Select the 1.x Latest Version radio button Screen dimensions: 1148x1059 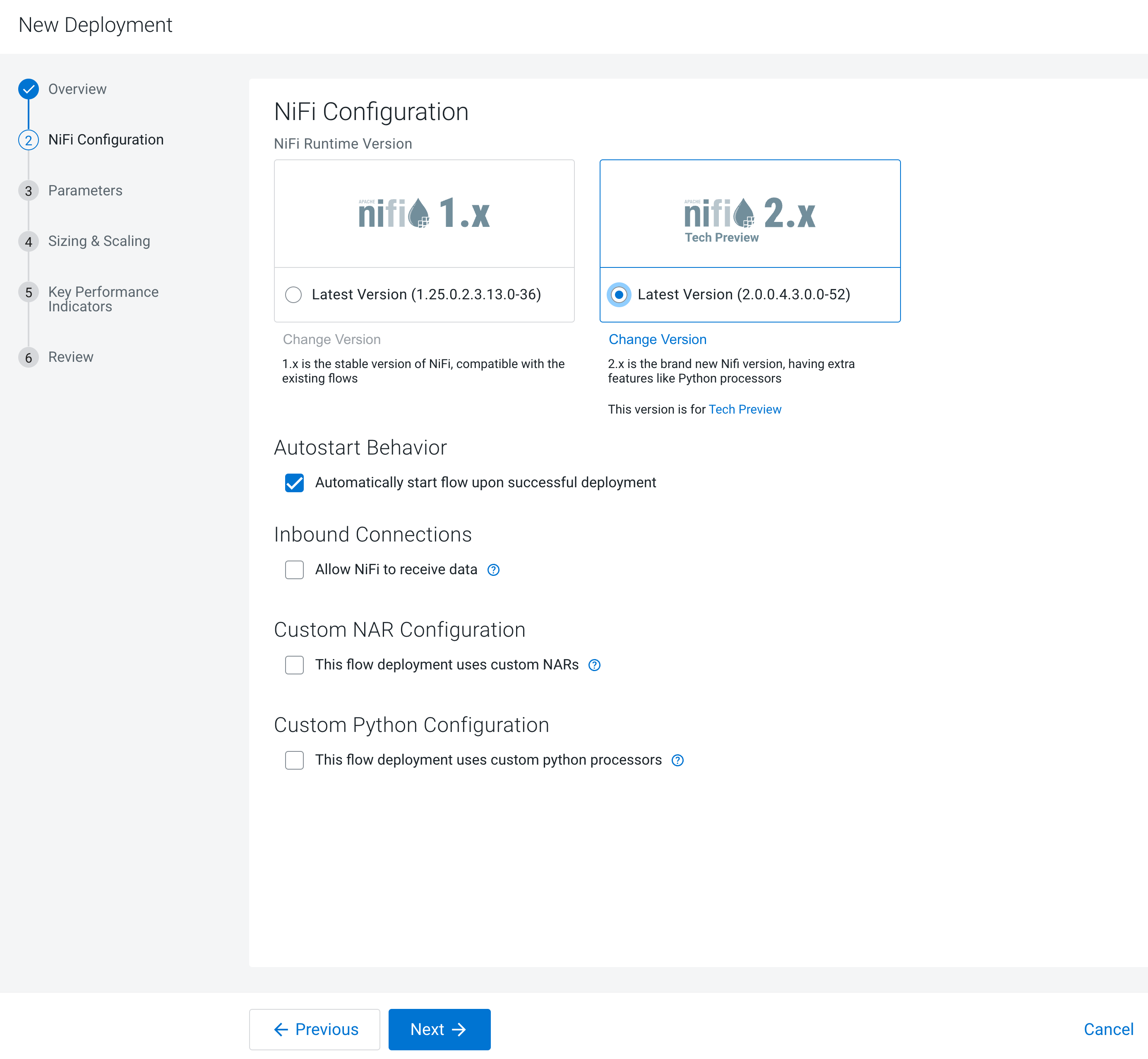[293, 294]
